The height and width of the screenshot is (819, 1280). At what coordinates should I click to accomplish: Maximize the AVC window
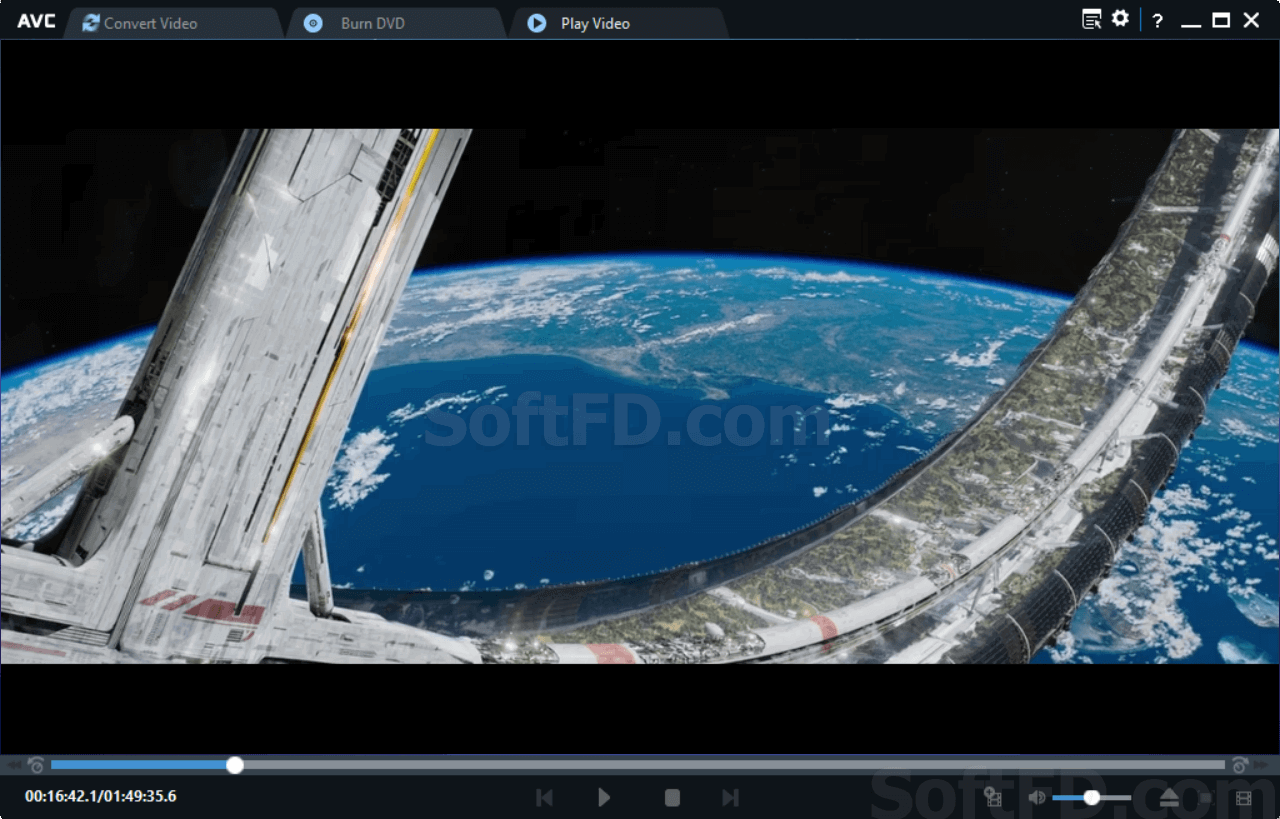point(1221,20)
